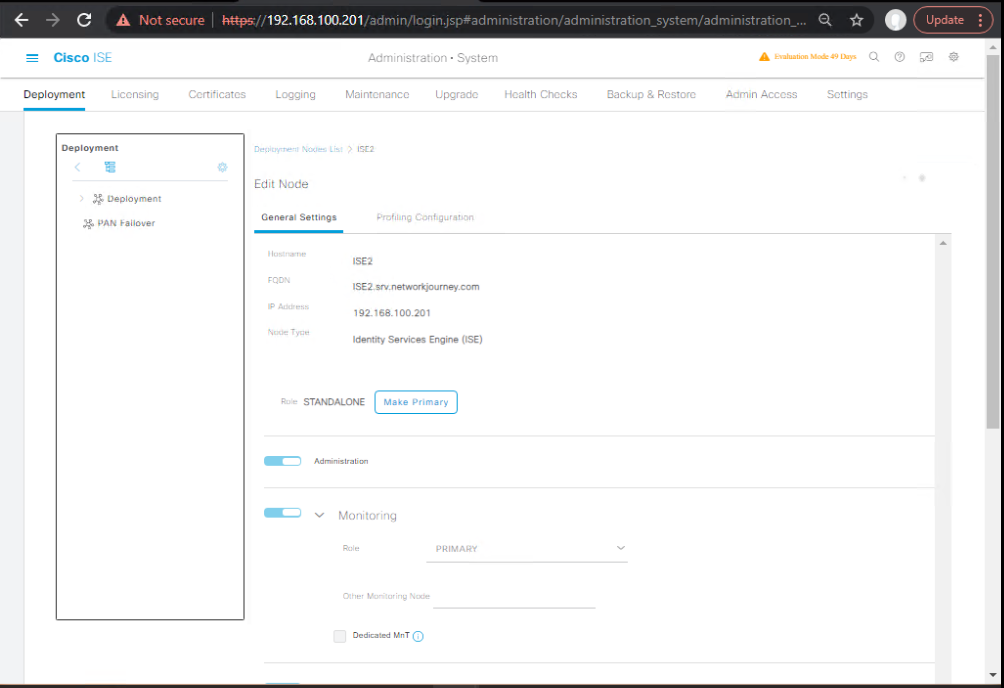
Task: Click the Not secure warning icon
Action: click(123, 20)
